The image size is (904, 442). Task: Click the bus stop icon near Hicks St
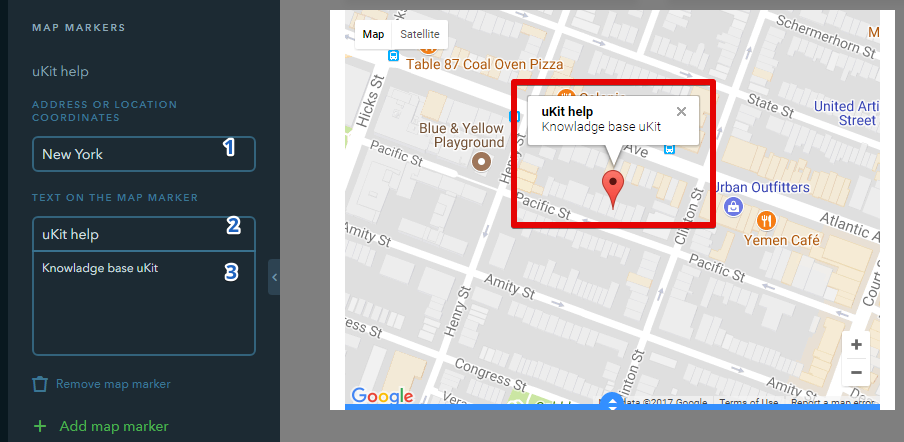(x=393, y=56)
